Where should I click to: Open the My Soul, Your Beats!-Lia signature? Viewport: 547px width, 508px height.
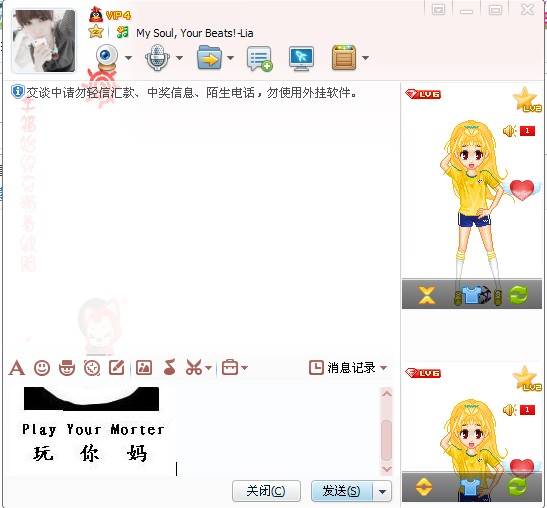click(195, 33)
